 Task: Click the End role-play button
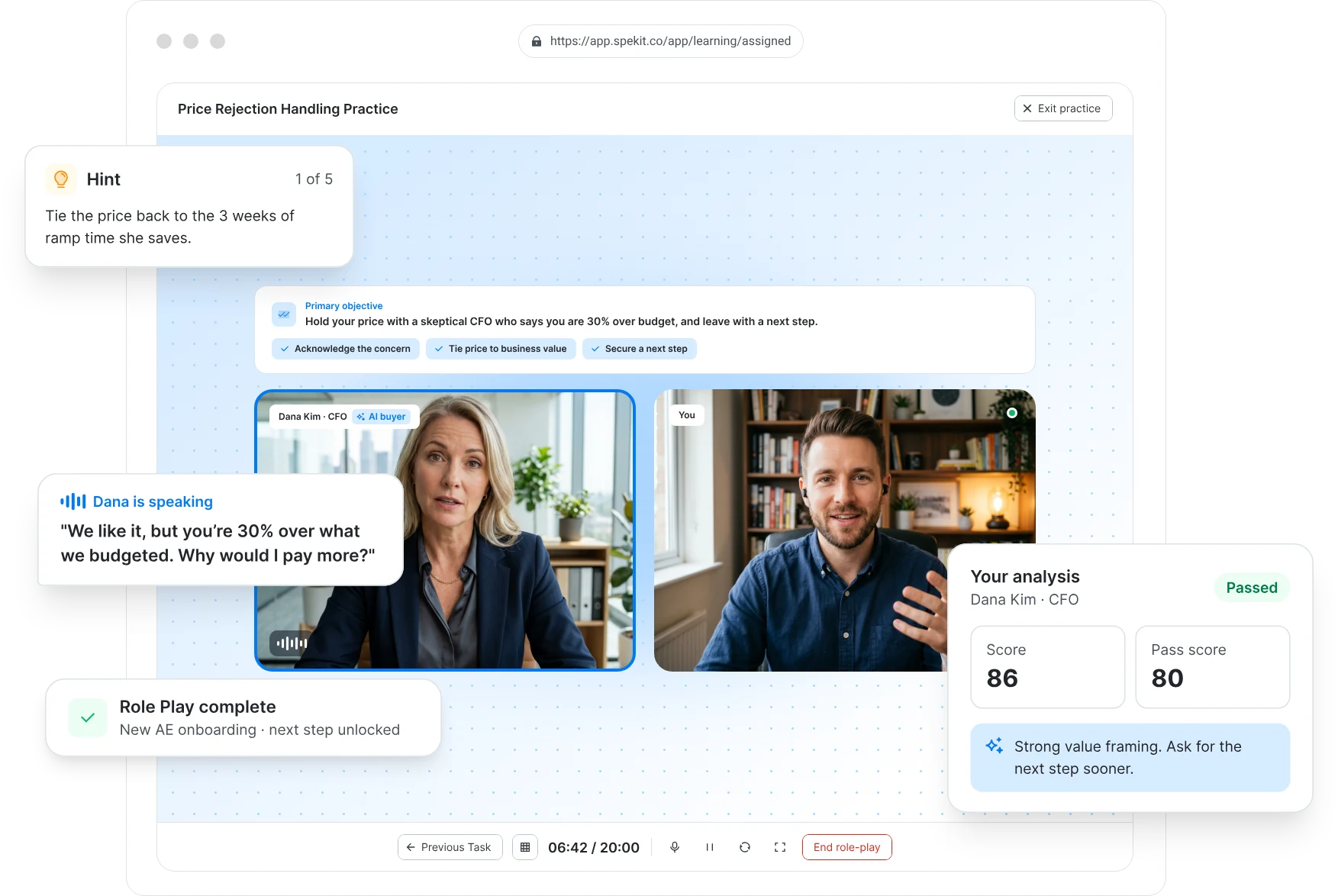coord(846,847)
